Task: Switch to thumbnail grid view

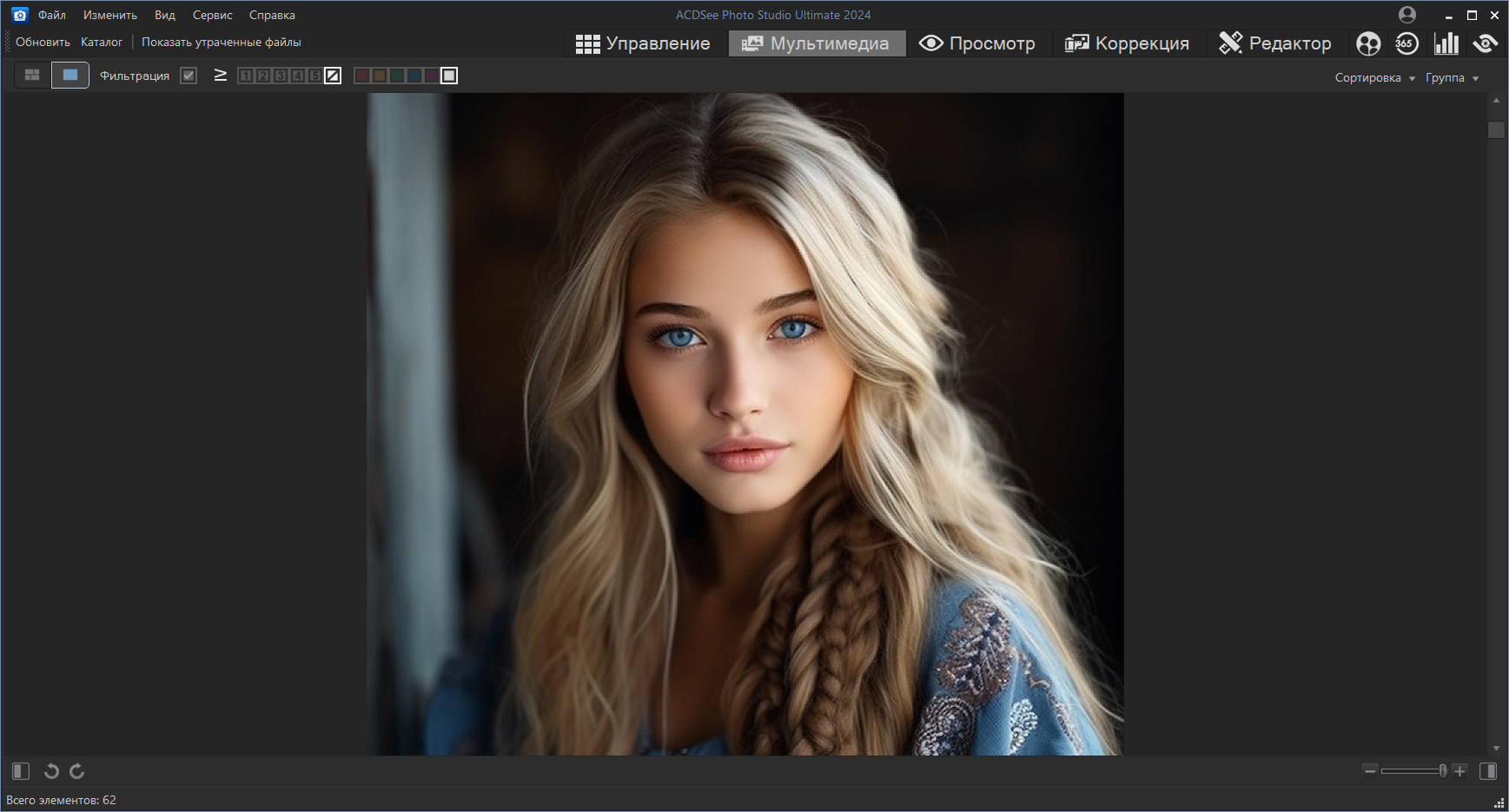Action: (x=32, y=76)
